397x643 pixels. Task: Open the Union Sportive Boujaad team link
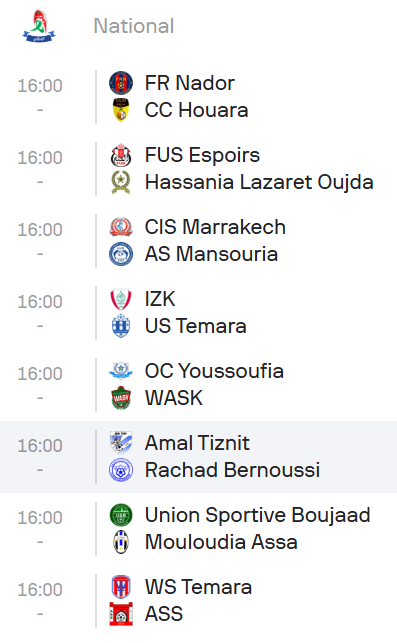pos(258,515)
